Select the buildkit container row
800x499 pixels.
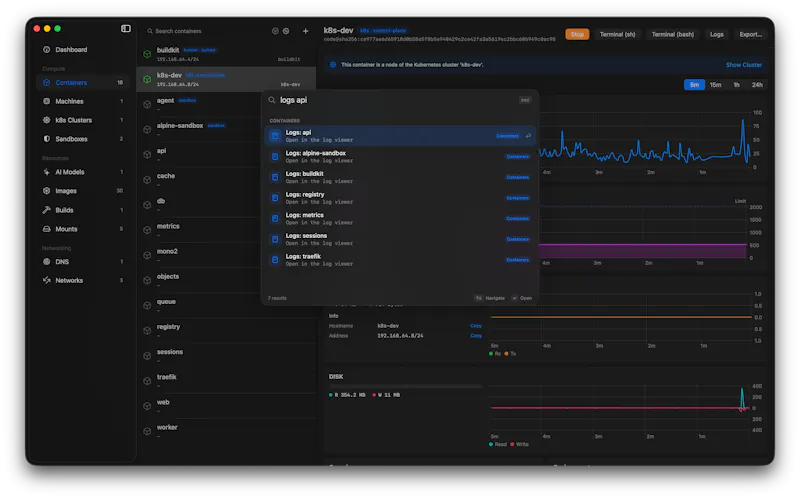pyautogui.click(x=226, y=54)
